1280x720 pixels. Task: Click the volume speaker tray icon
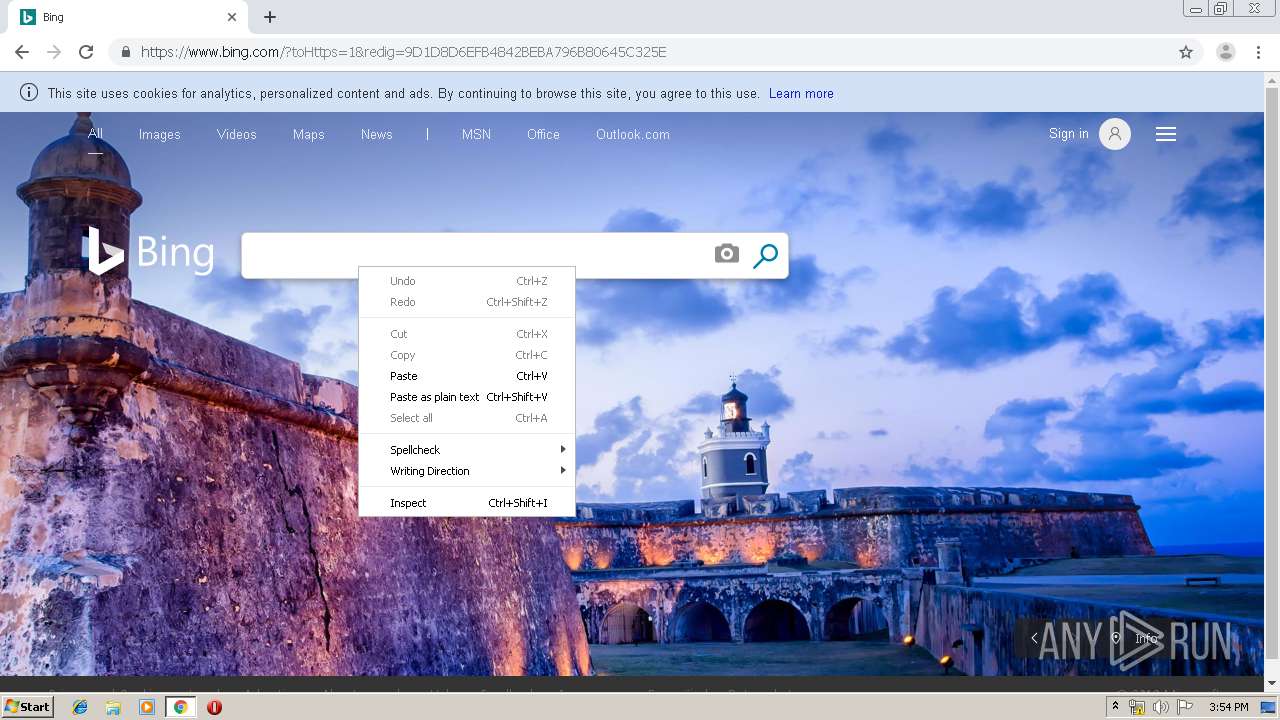click(1160, 707)
